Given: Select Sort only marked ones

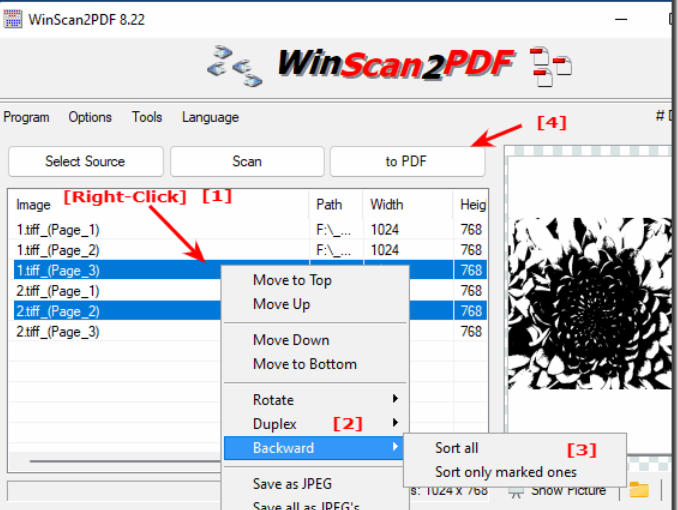Looking at the screenshot, I should click(x=515, y=472).
